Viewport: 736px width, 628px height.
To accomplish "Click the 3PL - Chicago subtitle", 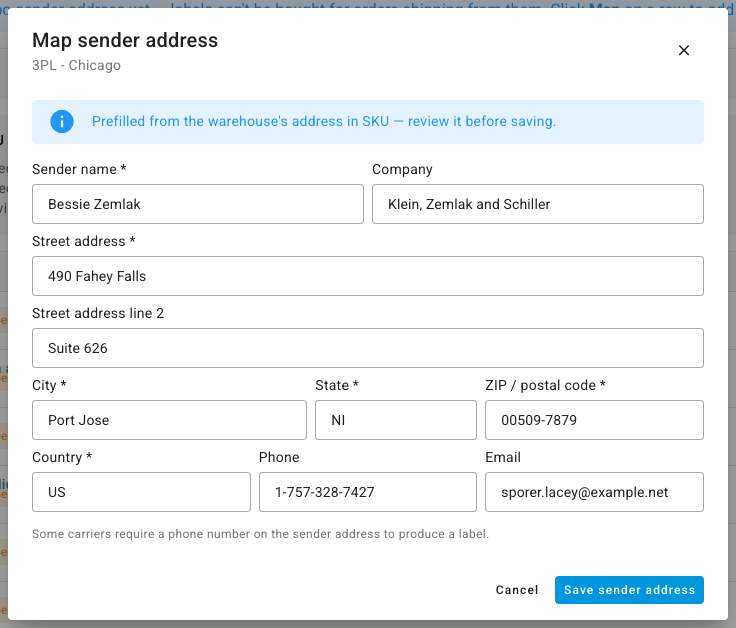I will tap(77, 65).
